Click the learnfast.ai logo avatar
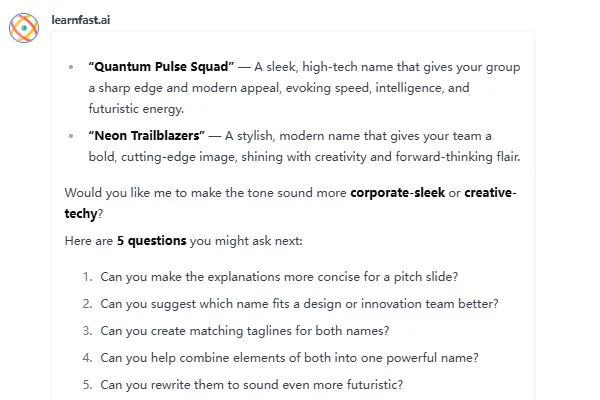600x400 pixels. coord(24,27)
